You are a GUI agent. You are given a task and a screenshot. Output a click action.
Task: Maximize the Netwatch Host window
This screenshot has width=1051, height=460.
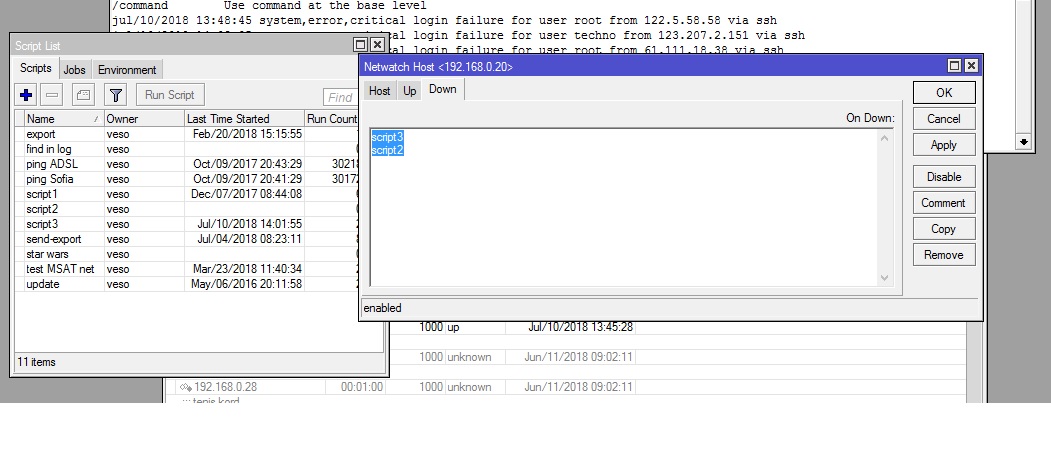(954, 66)
